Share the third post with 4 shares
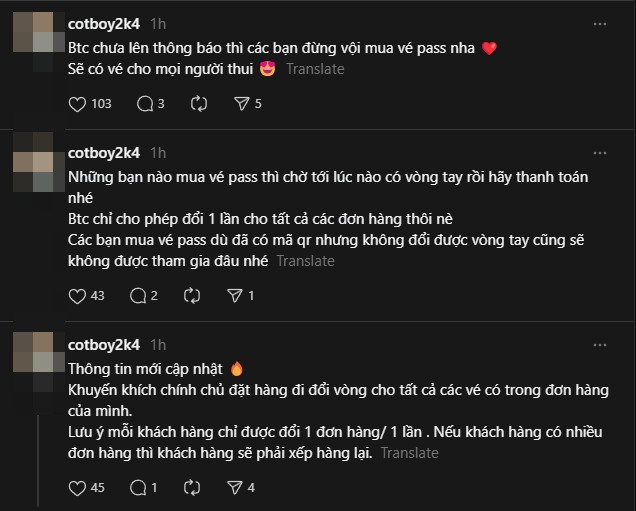This screenshot has height=511, width=636. (235, 487)
